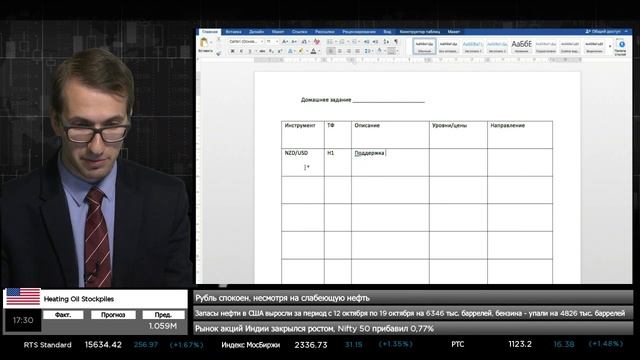640x360 pixels.
Task: Select the Format Painter brush icon
Action: click(x=218, y=53)
